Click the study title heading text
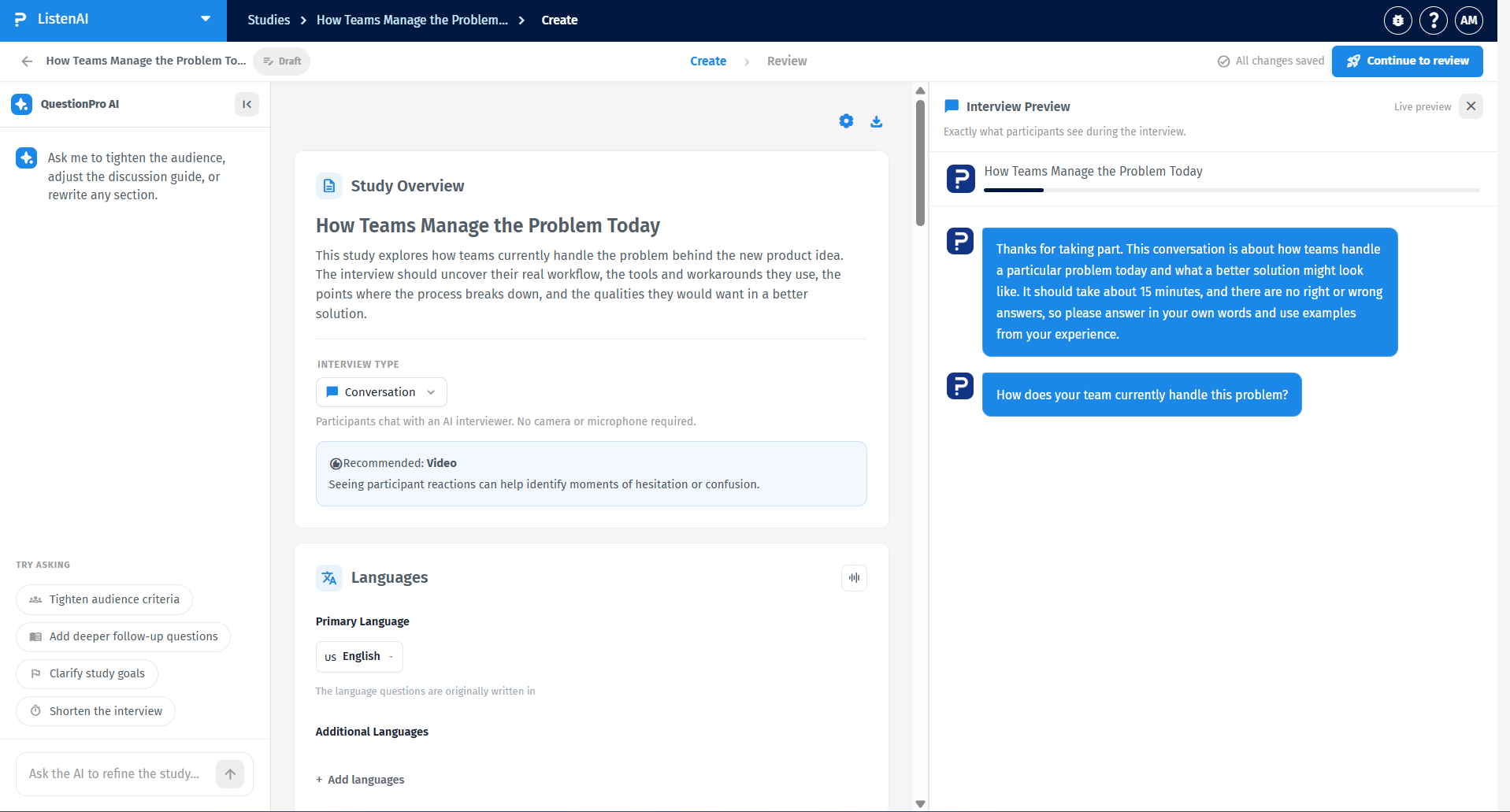This screenshot has width=1510, height=812. click(488, 226)
